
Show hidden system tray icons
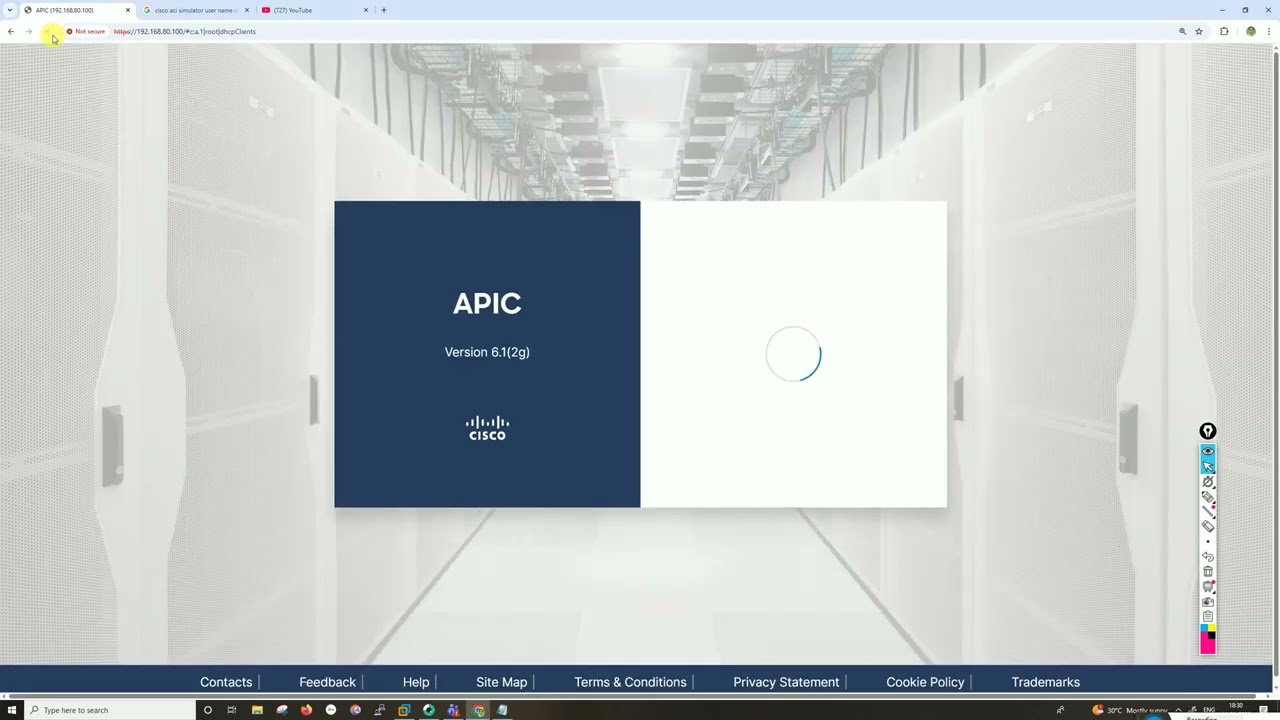click(1178, 710)
